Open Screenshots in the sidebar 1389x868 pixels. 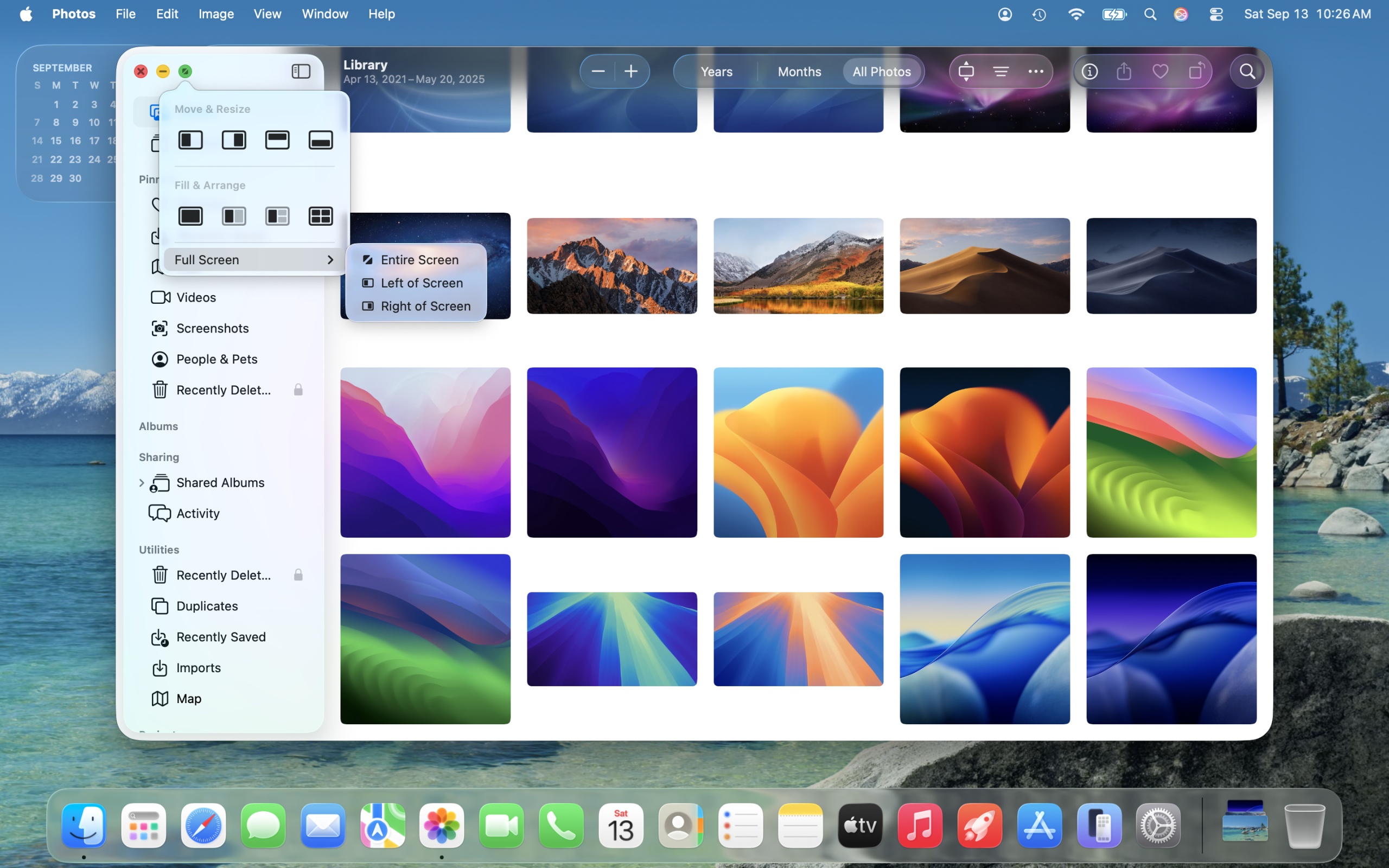pyautogui.click(x=212, y=328)
